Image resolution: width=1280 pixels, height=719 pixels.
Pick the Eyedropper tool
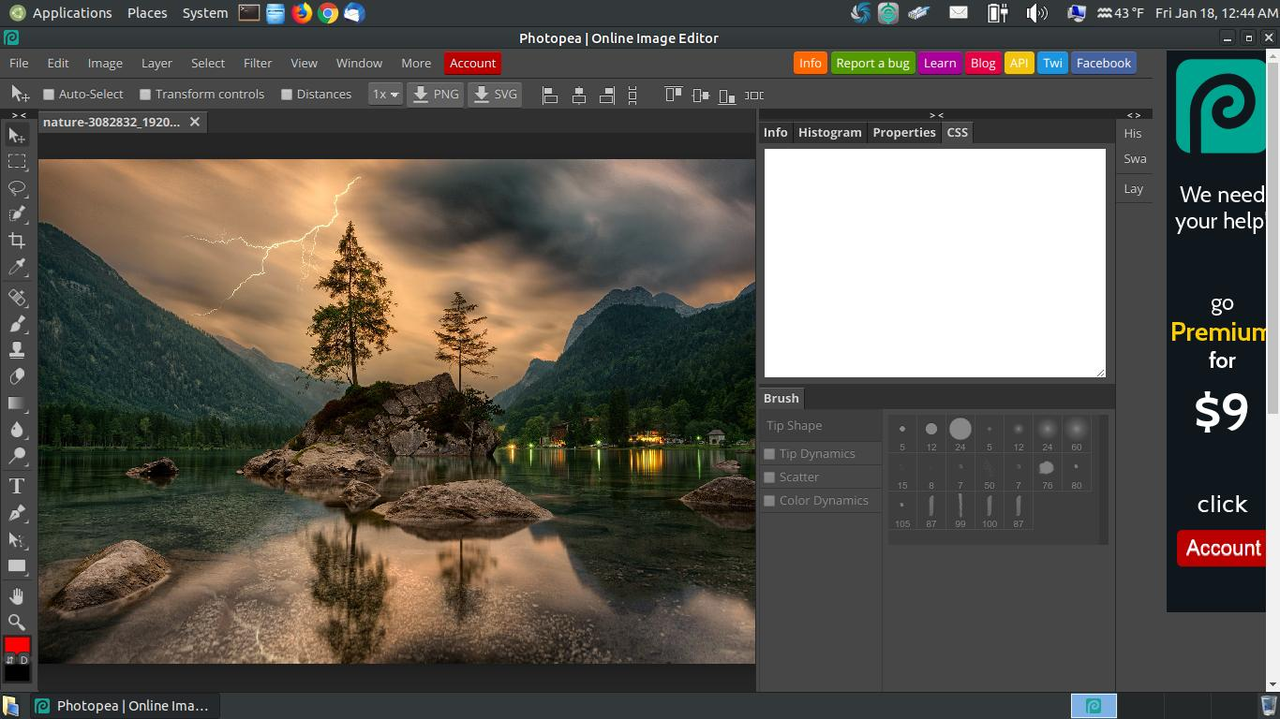[17, 268]
